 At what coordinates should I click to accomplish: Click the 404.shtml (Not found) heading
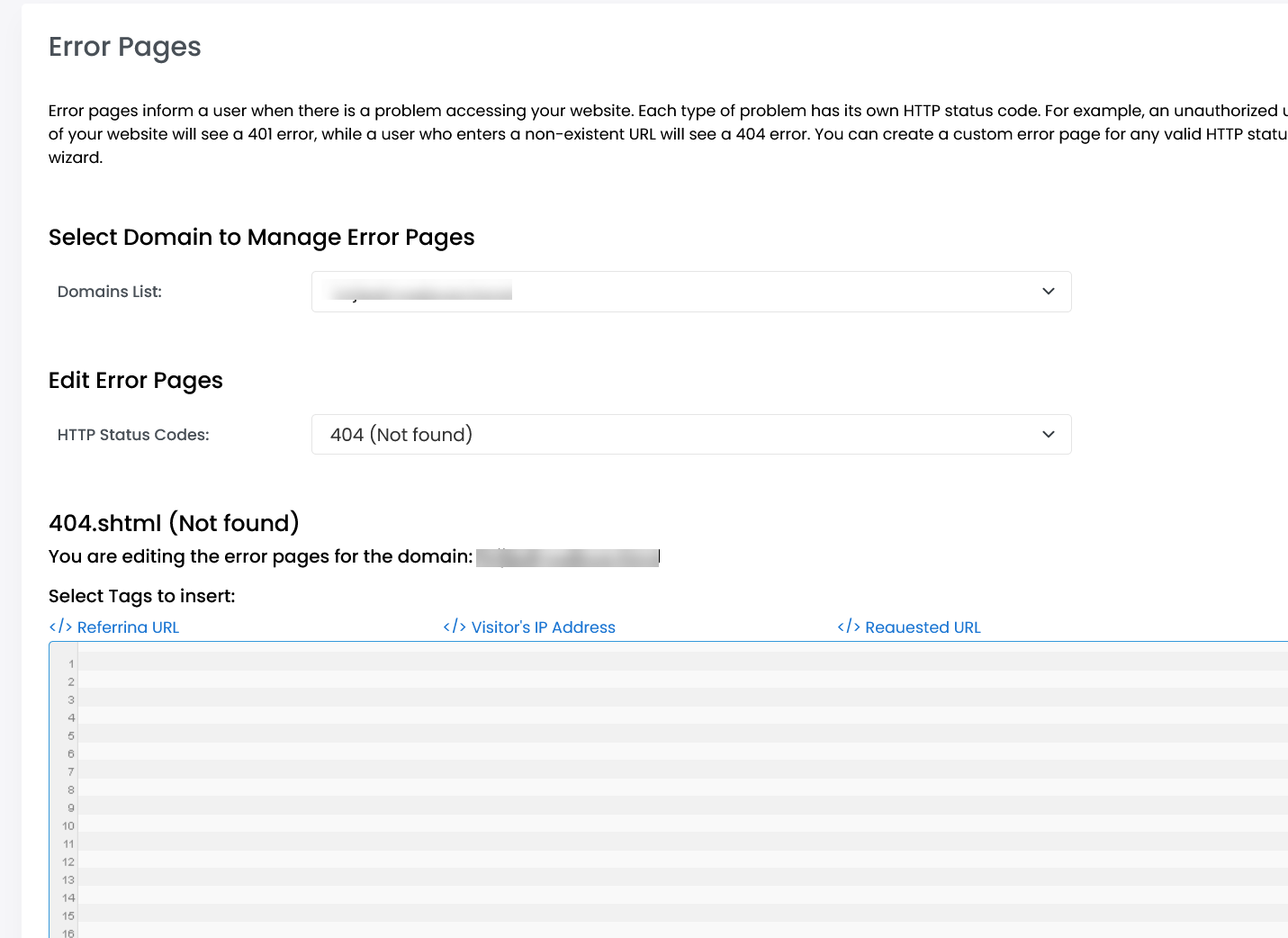pyautogui.click(x=174, y=523)
